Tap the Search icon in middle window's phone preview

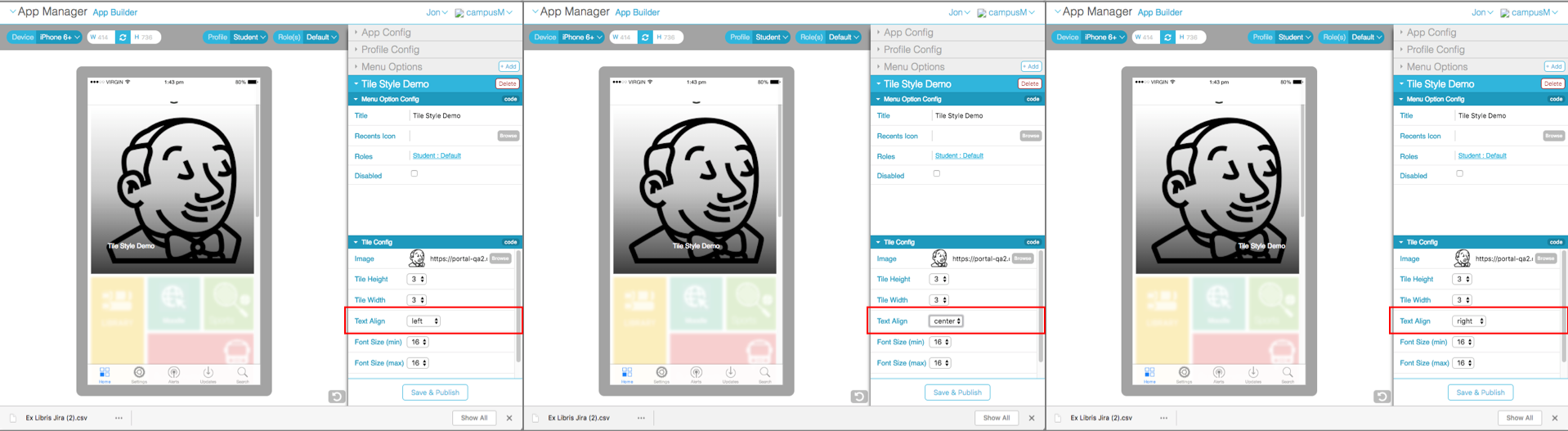pos(765,375)
